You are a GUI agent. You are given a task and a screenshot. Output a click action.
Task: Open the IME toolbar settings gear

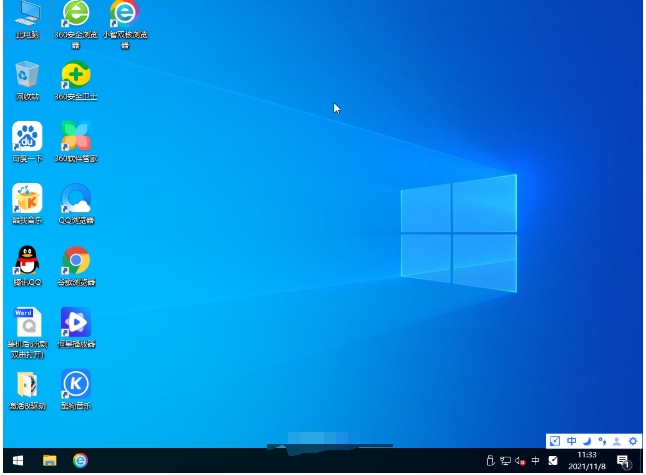632,441
